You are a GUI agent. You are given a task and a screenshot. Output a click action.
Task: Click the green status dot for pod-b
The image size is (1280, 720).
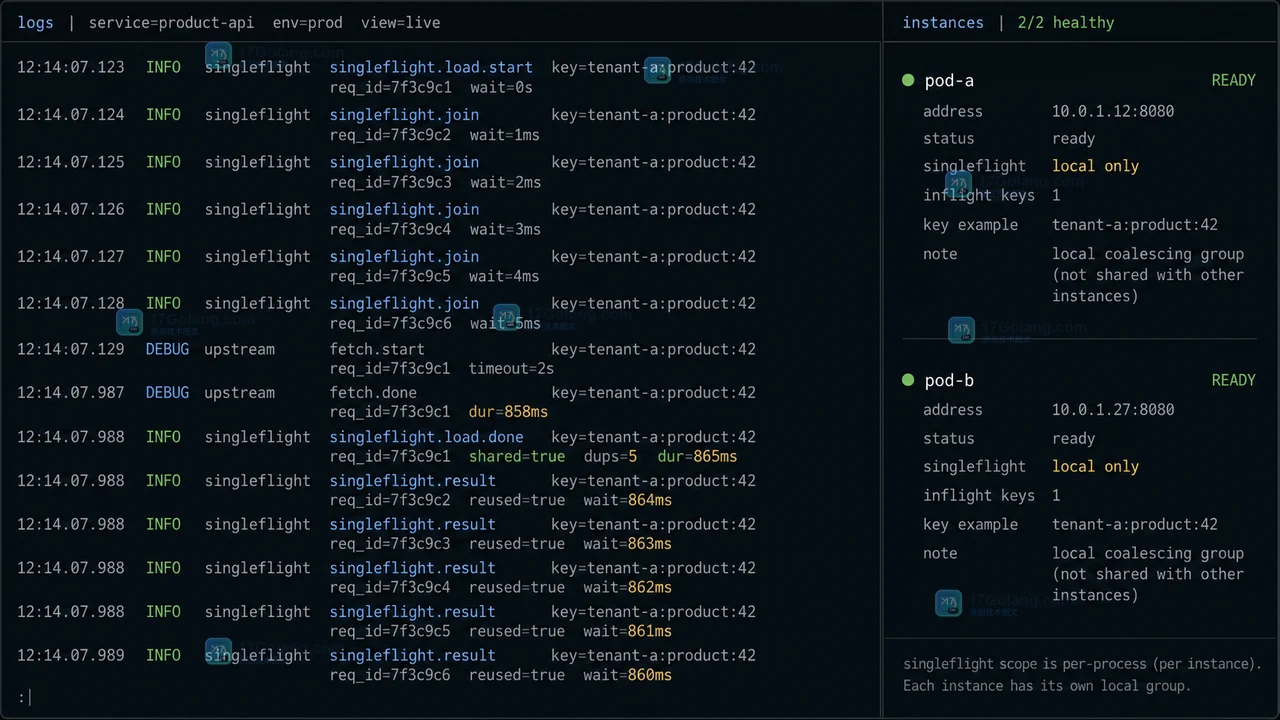(x=908, y=380)
